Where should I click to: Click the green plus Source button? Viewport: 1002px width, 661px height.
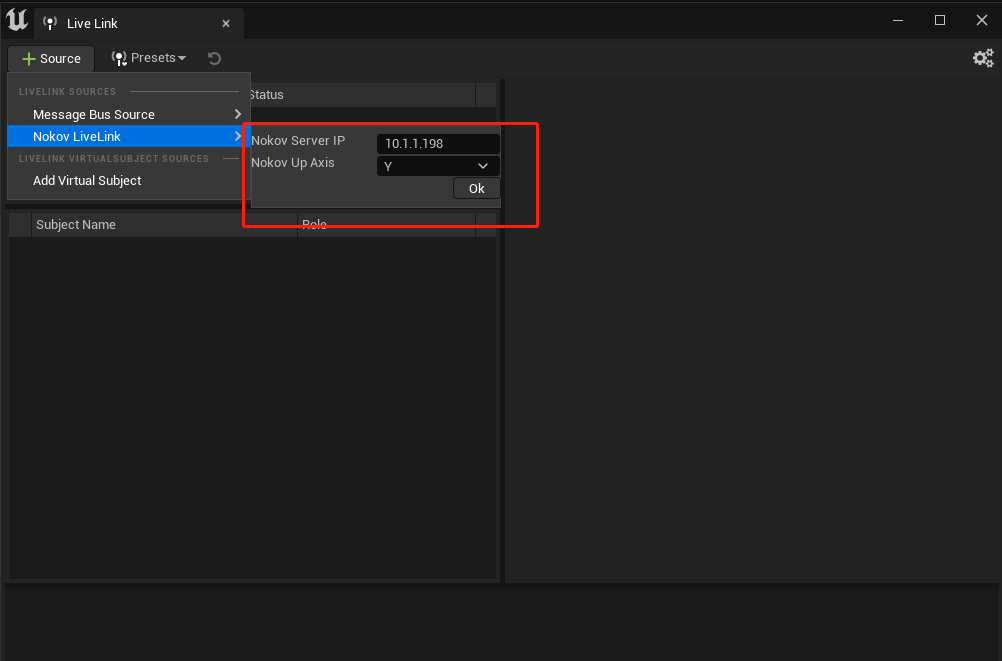(x=51, y=59)
